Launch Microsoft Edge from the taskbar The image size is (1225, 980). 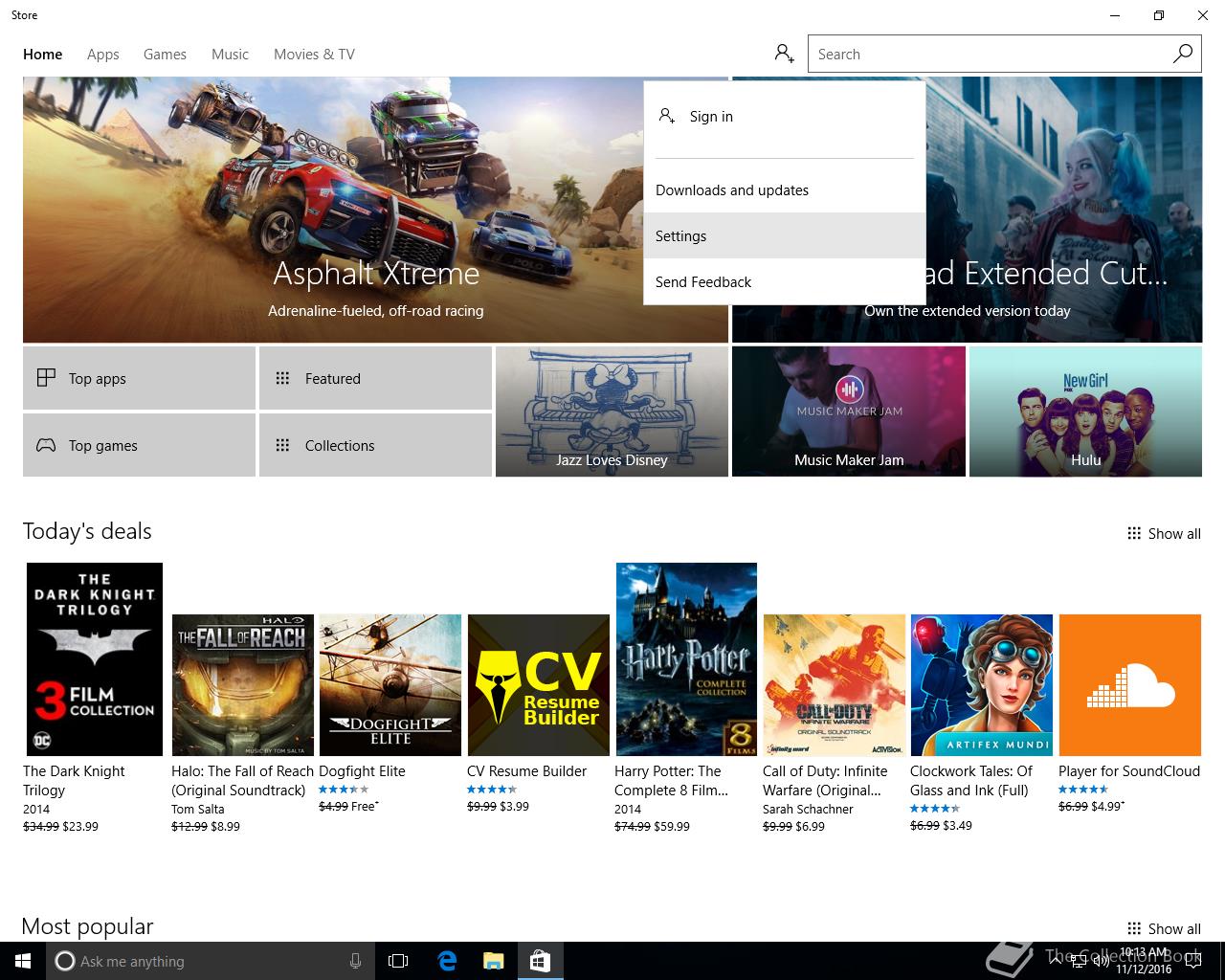point(447,961)
